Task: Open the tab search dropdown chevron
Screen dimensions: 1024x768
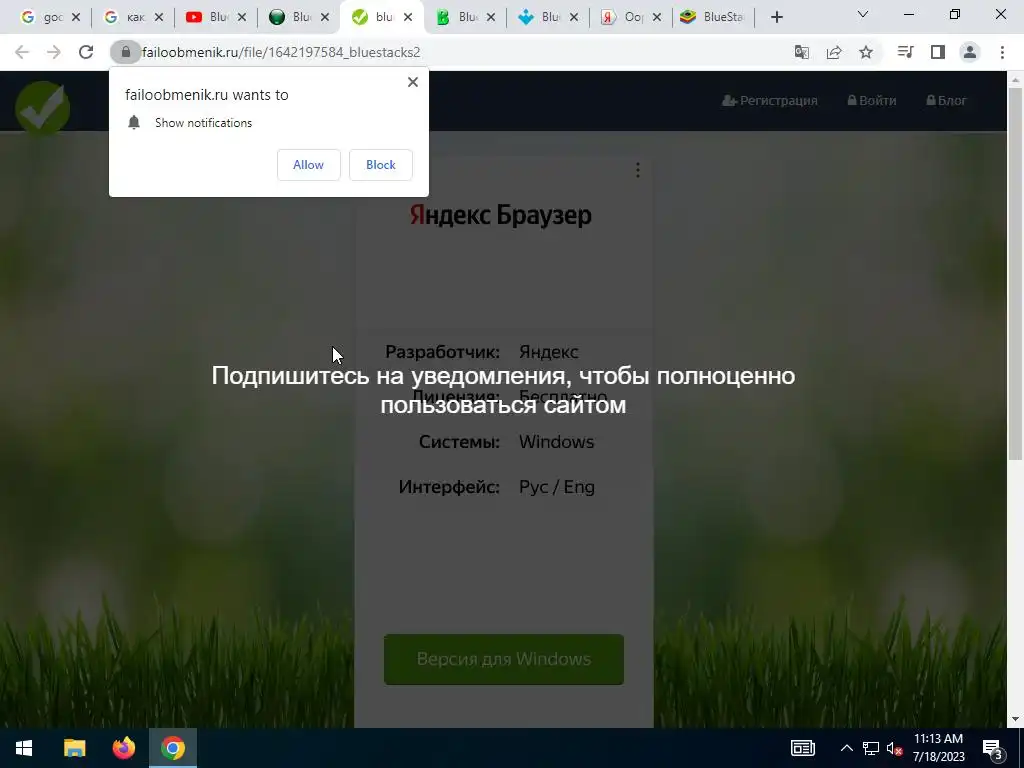Action: (863, 14)
